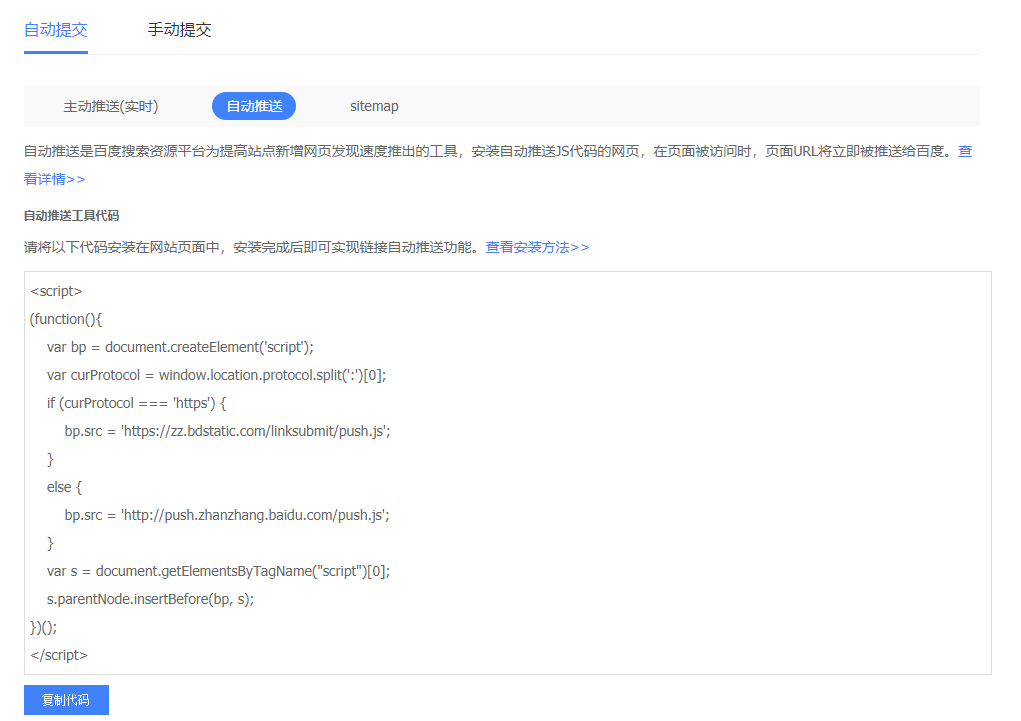The width and height of the screenshot is (1021, 721).
Task: Click the (function(){ code line
Action: point(66,319)
